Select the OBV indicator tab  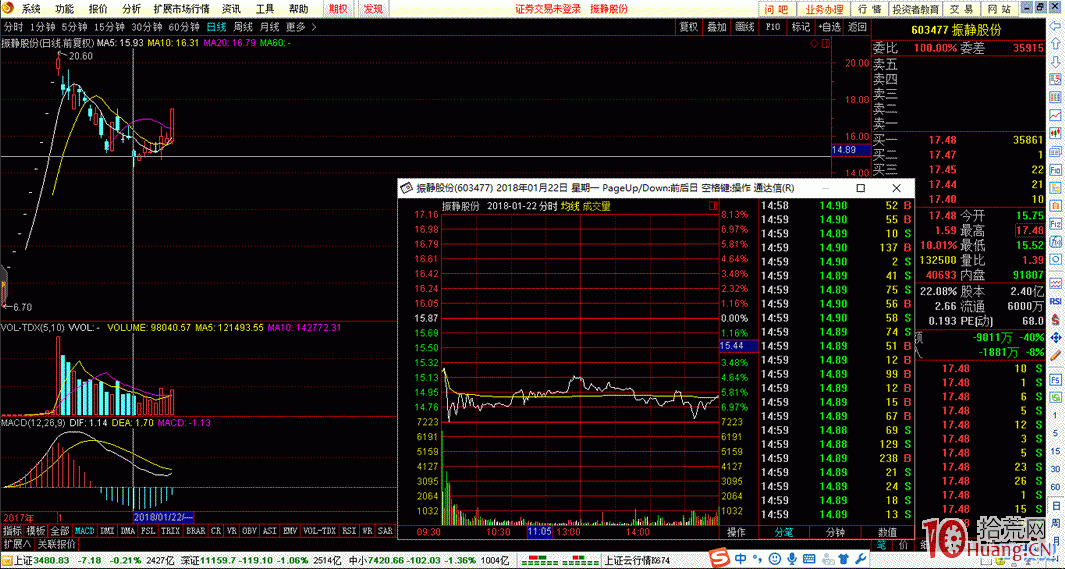249,531
